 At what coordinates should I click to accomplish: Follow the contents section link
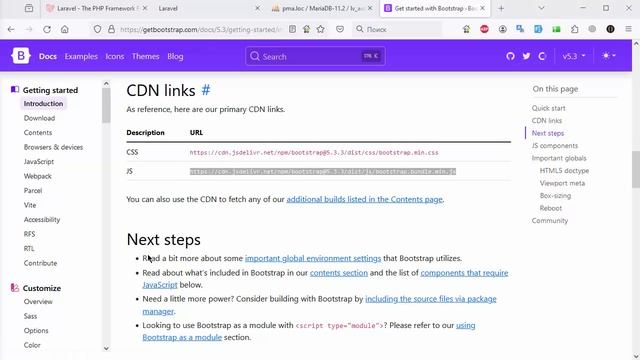[x=338, y=273]
